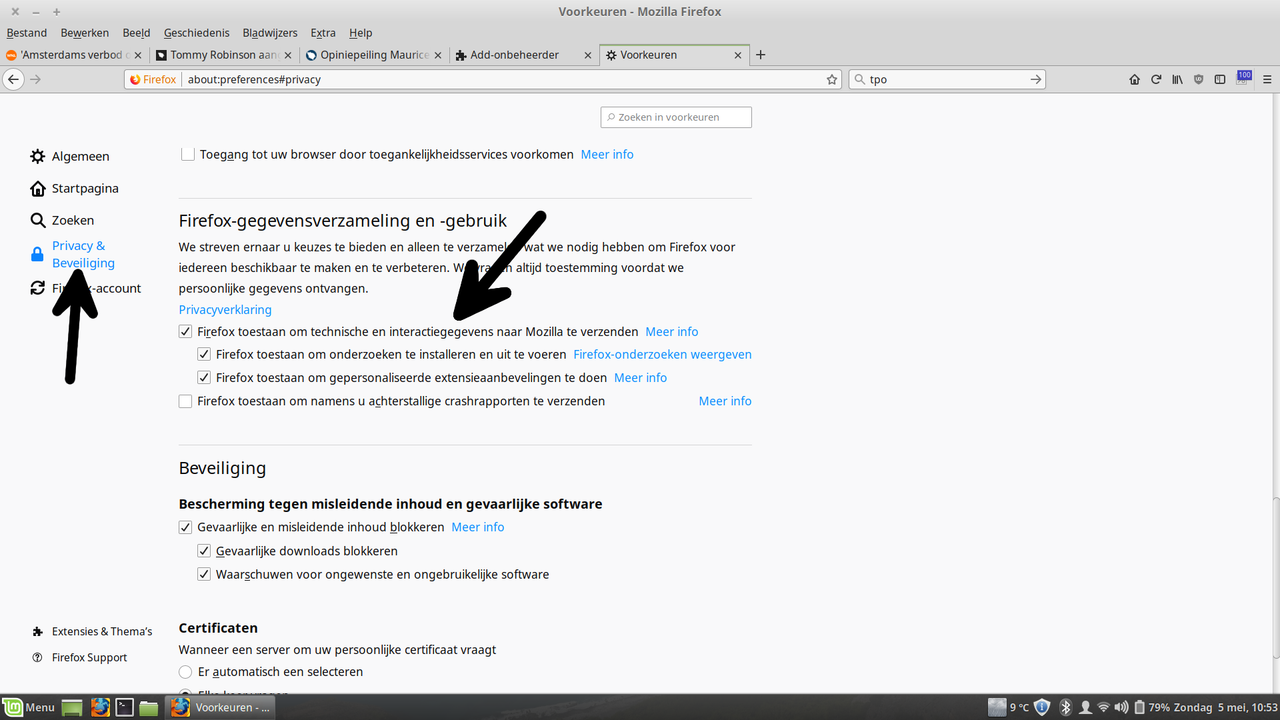Close the Voorkeuren tab
The height and width of the screenshot is (720, 1280).
tap(738, 55)
